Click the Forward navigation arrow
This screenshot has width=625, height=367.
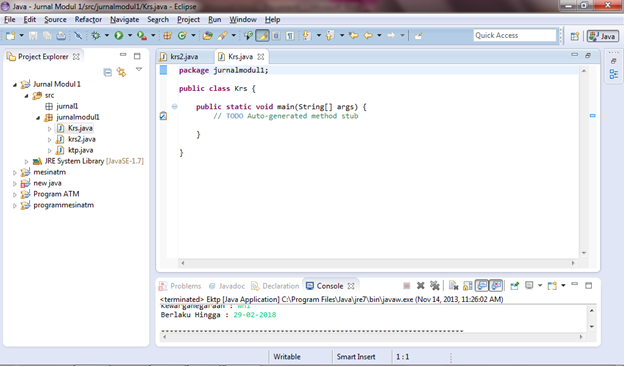tap(391, 35)
